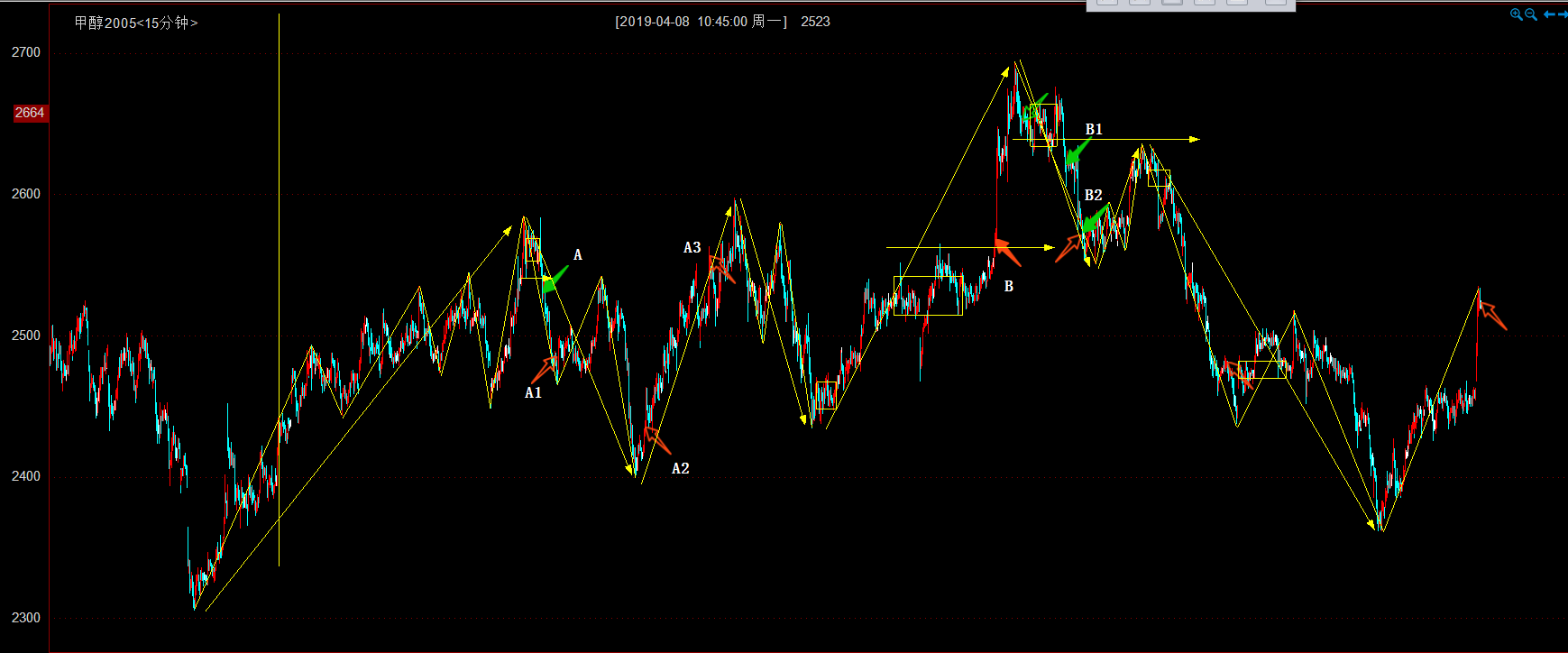Click the zoom in magnifier icon
This screenshot has width=1568, height=653.
1517,14
